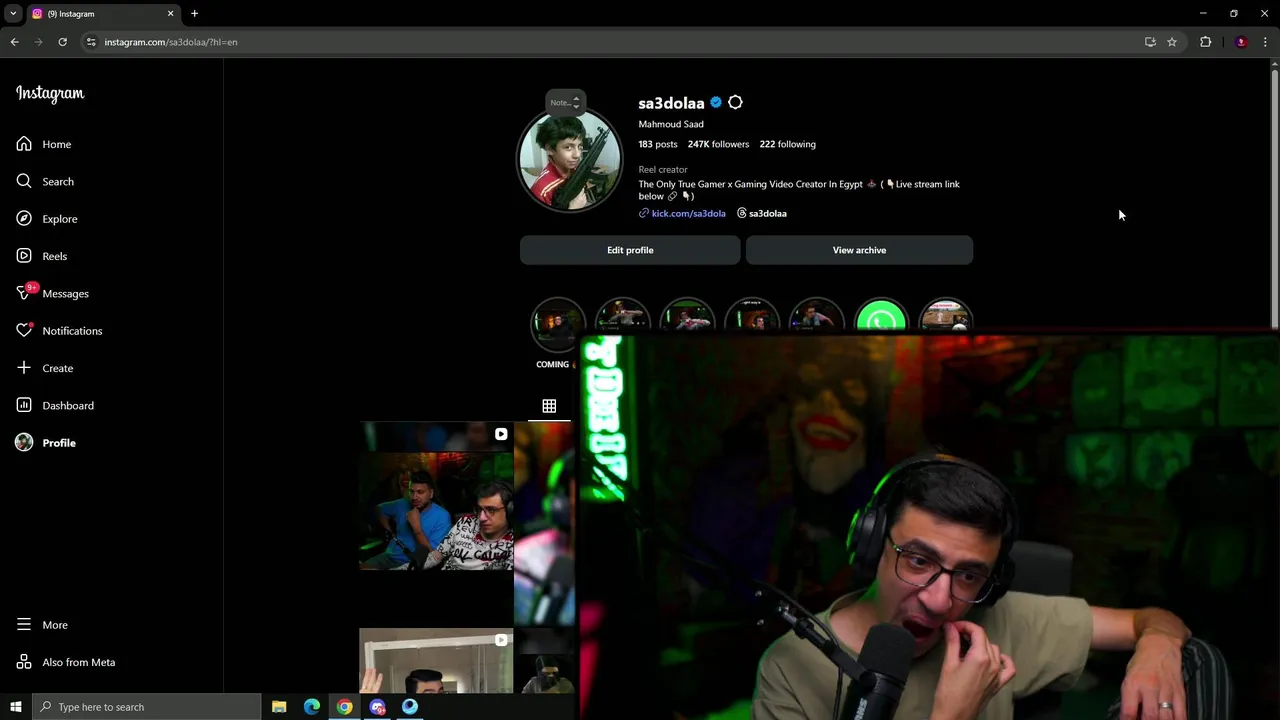1280x720 pixels.
Task: Open the Windows Start menu
Action: coord(15,707)
